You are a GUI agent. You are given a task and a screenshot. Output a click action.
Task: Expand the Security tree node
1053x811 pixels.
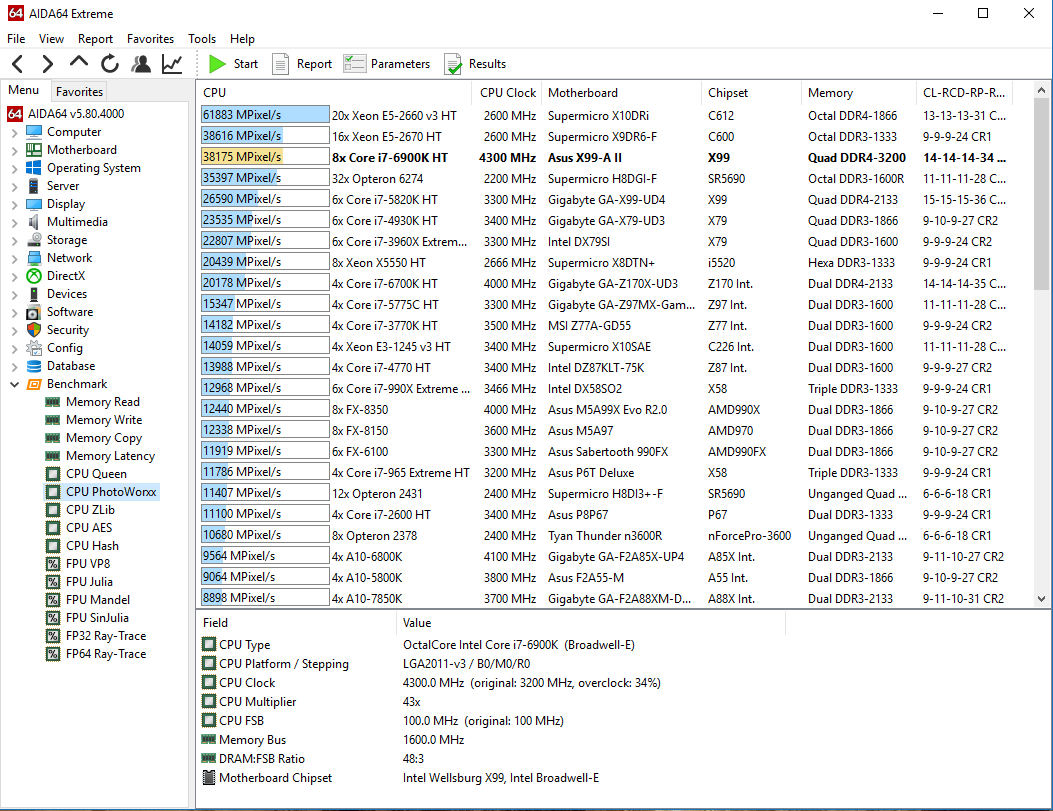click(15, 330)
